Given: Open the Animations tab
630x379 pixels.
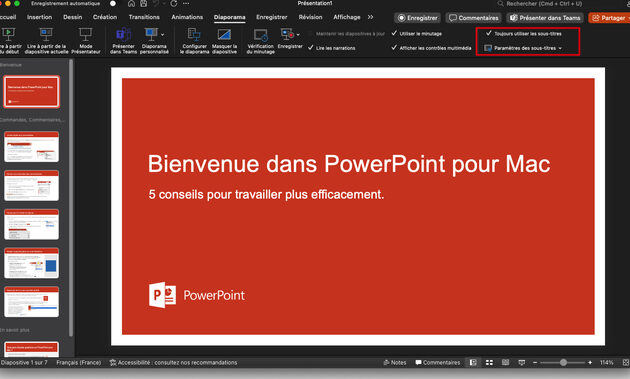Looking at the screenshot, I should coord(187,17).
